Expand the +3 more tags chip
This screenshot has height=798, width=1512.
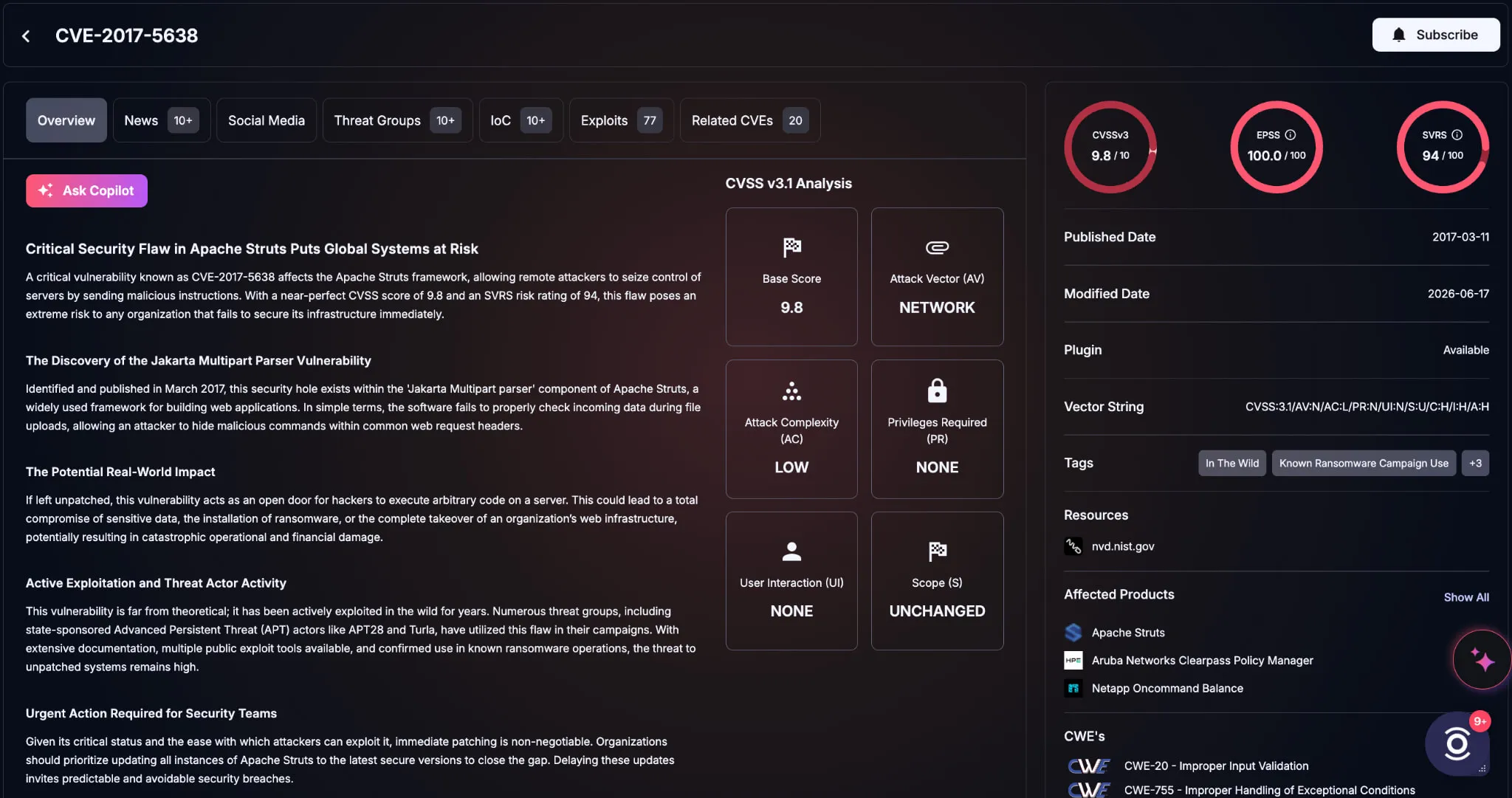[1475, 464]
